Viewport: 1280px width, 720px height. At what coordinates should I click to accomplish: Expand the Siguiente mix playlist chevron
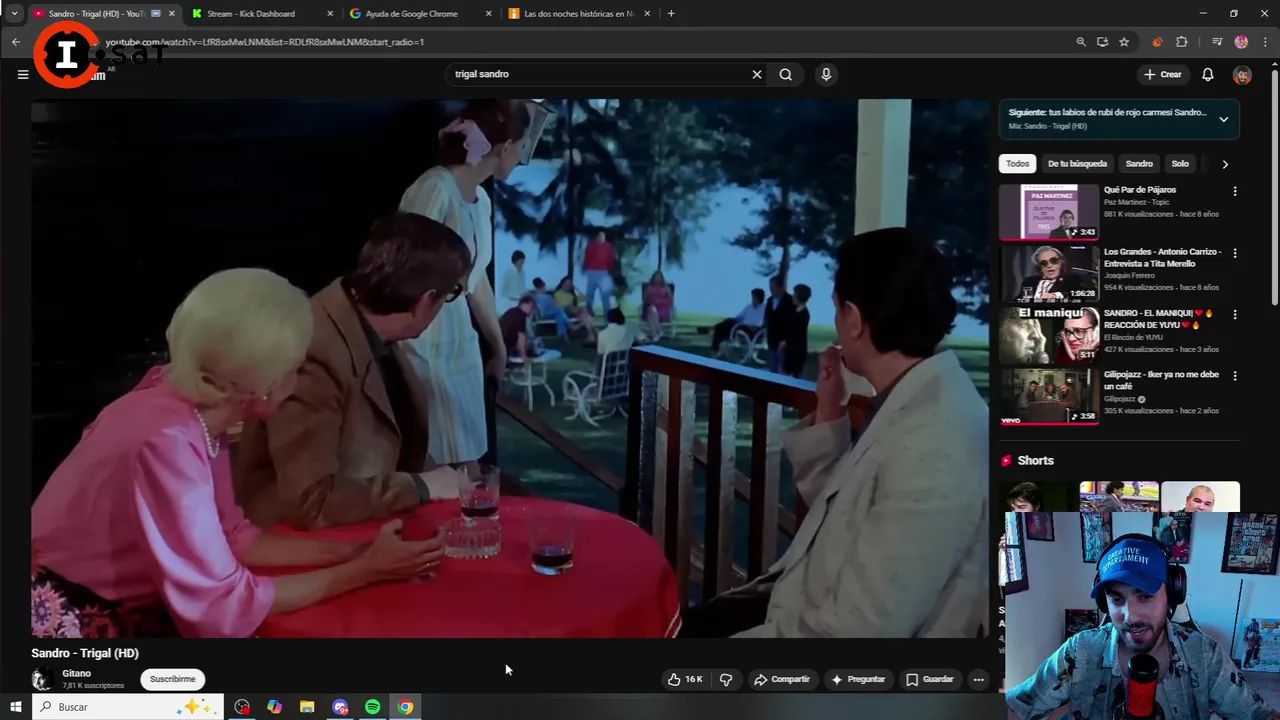(x=1223, y=119)
